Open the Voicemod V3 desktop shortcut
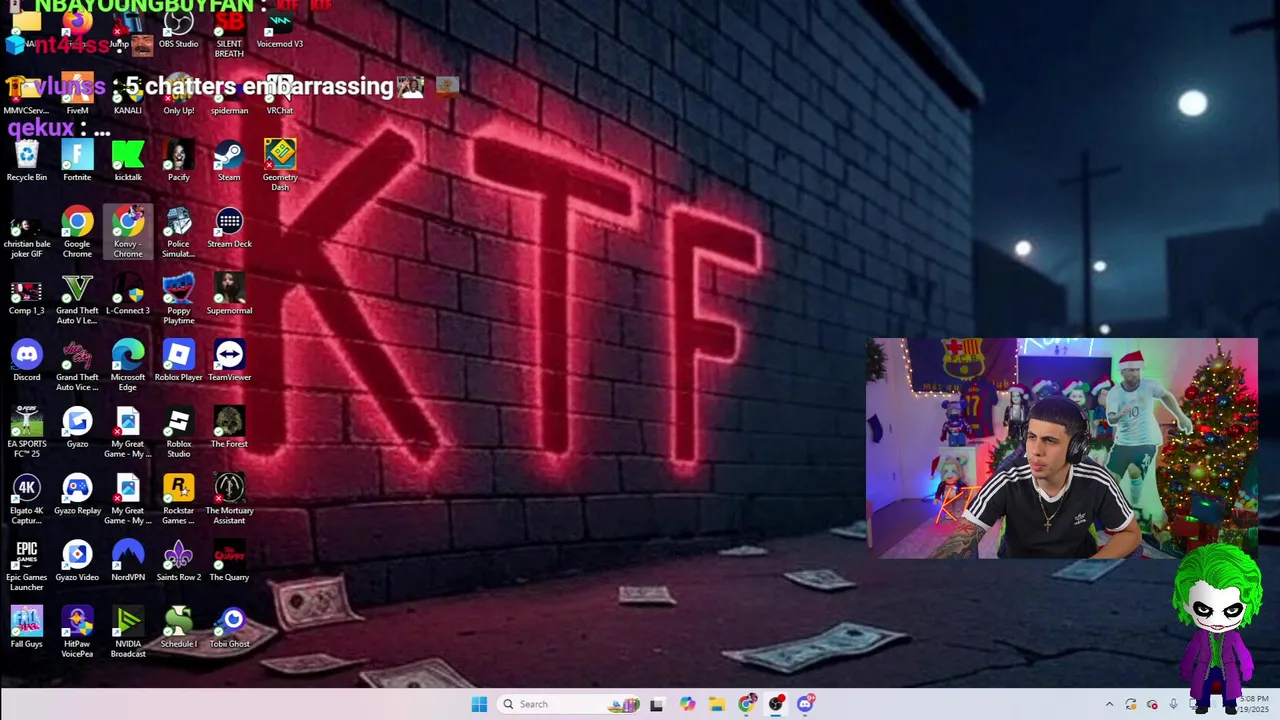 point(280,30)
